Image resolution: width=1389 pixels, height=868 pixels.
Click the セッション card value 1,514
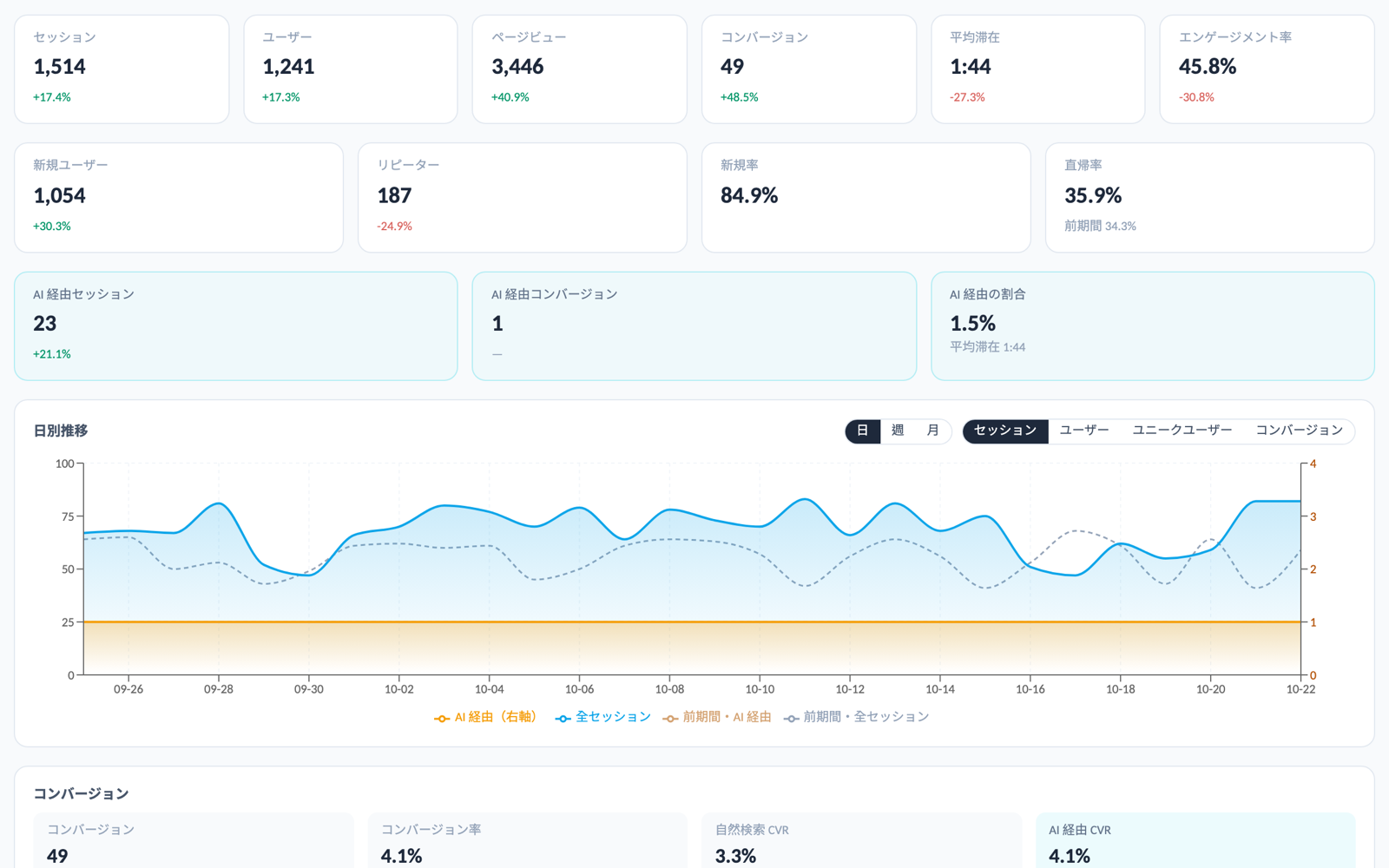[60, 67]
